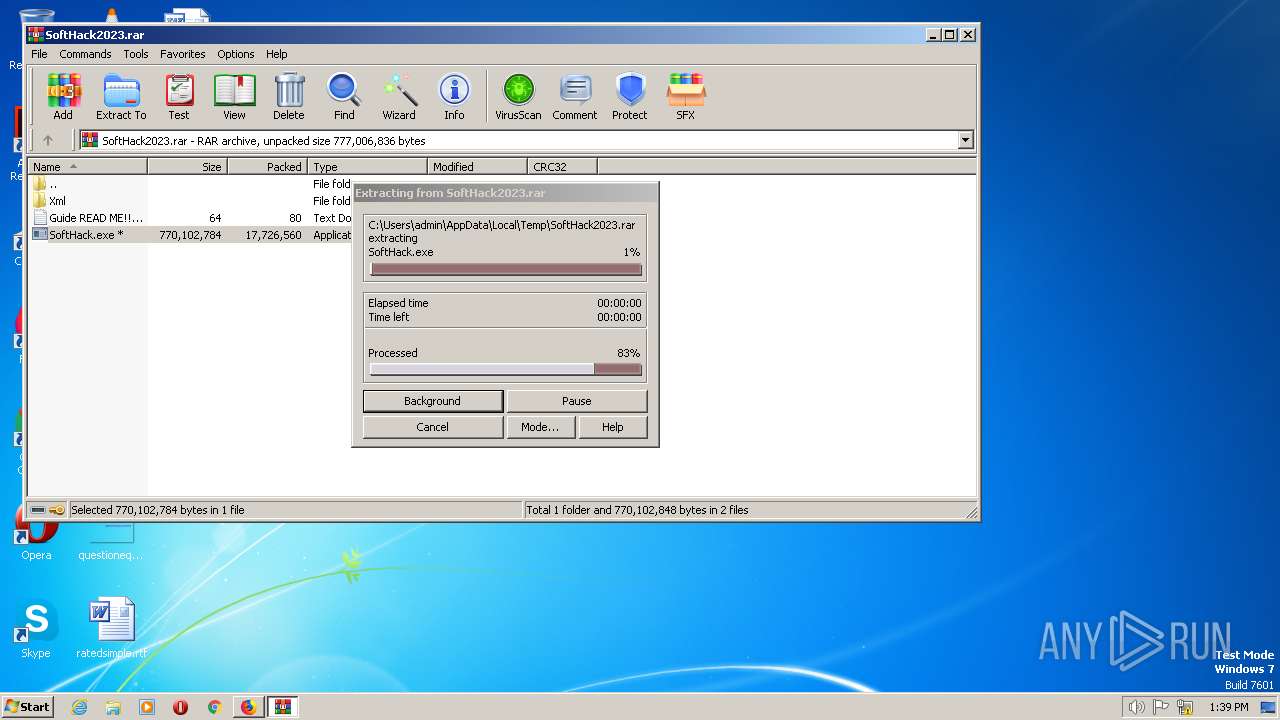Click the Background button in the extraction dialog
Screen dimensions: 1280x720
[x=433, y=401]
